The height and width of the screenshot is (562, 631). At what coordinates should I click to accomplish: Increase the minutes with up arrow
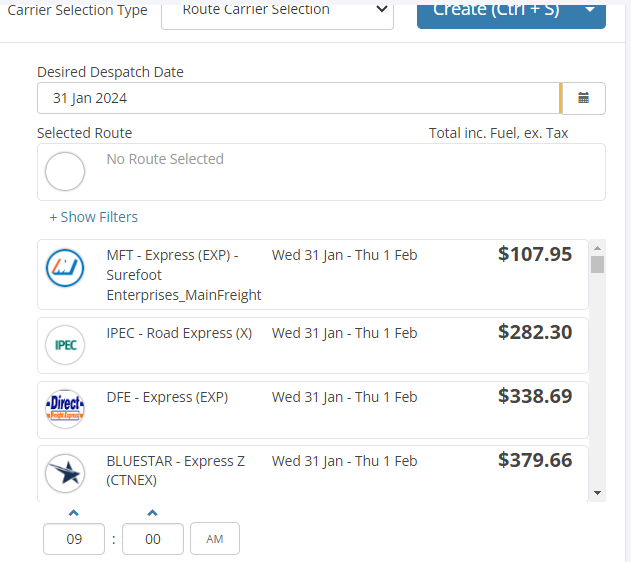tap(152, 514)
